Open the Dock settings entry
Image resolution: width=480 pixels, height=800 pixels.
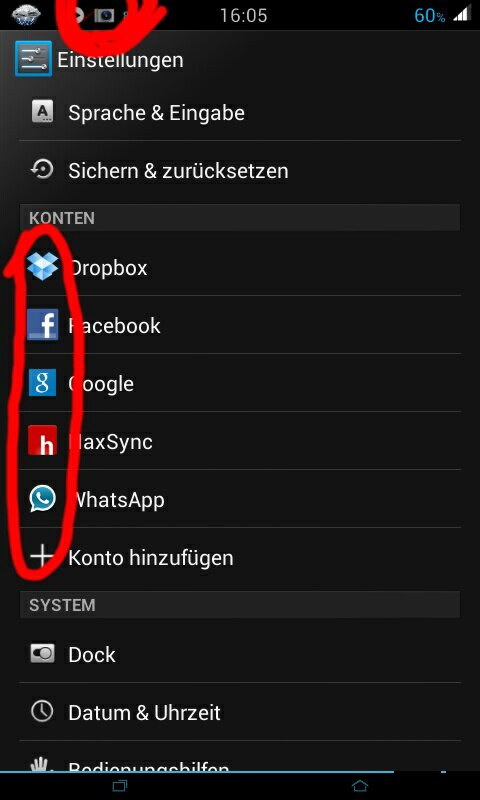[x=240, y=654]
